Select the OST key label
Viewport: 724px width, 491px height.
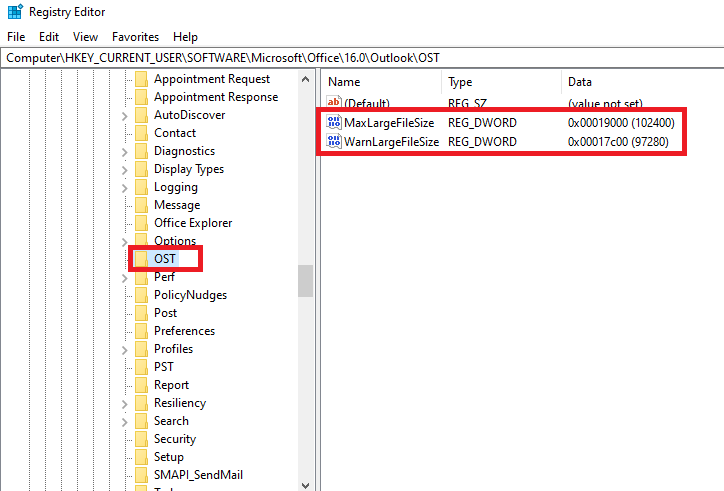pos(165,259)
